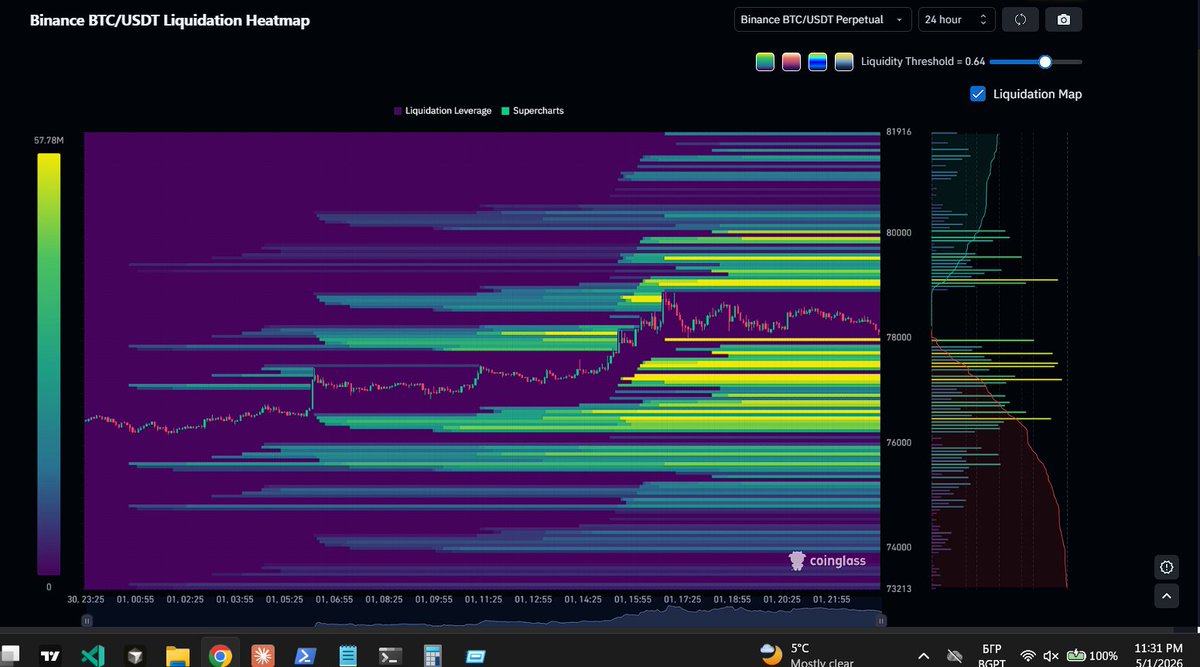Switch to Google Chrome in the taskbar
Image resolution: width=1200 pixels, height=667 pixels.
click(x=219, y=657)
